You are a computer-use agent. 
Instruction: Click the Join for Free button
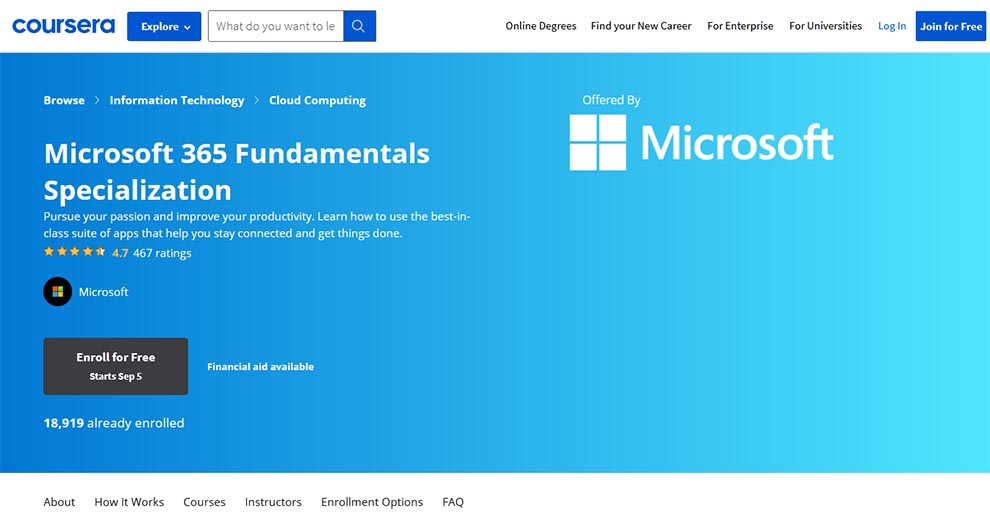coord(951,26)
